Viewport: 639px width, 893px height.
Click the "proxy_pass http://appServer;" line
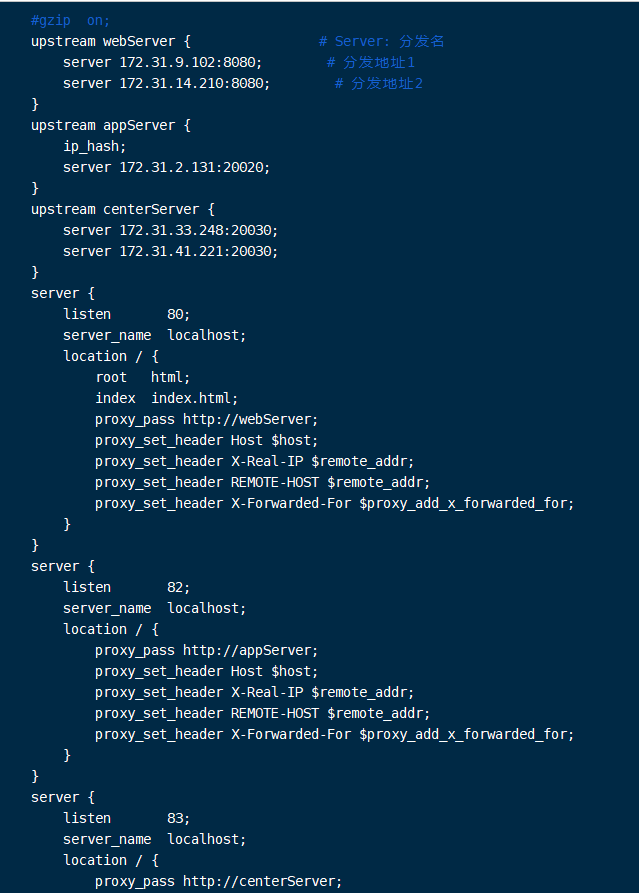click(x=207, y=650)
